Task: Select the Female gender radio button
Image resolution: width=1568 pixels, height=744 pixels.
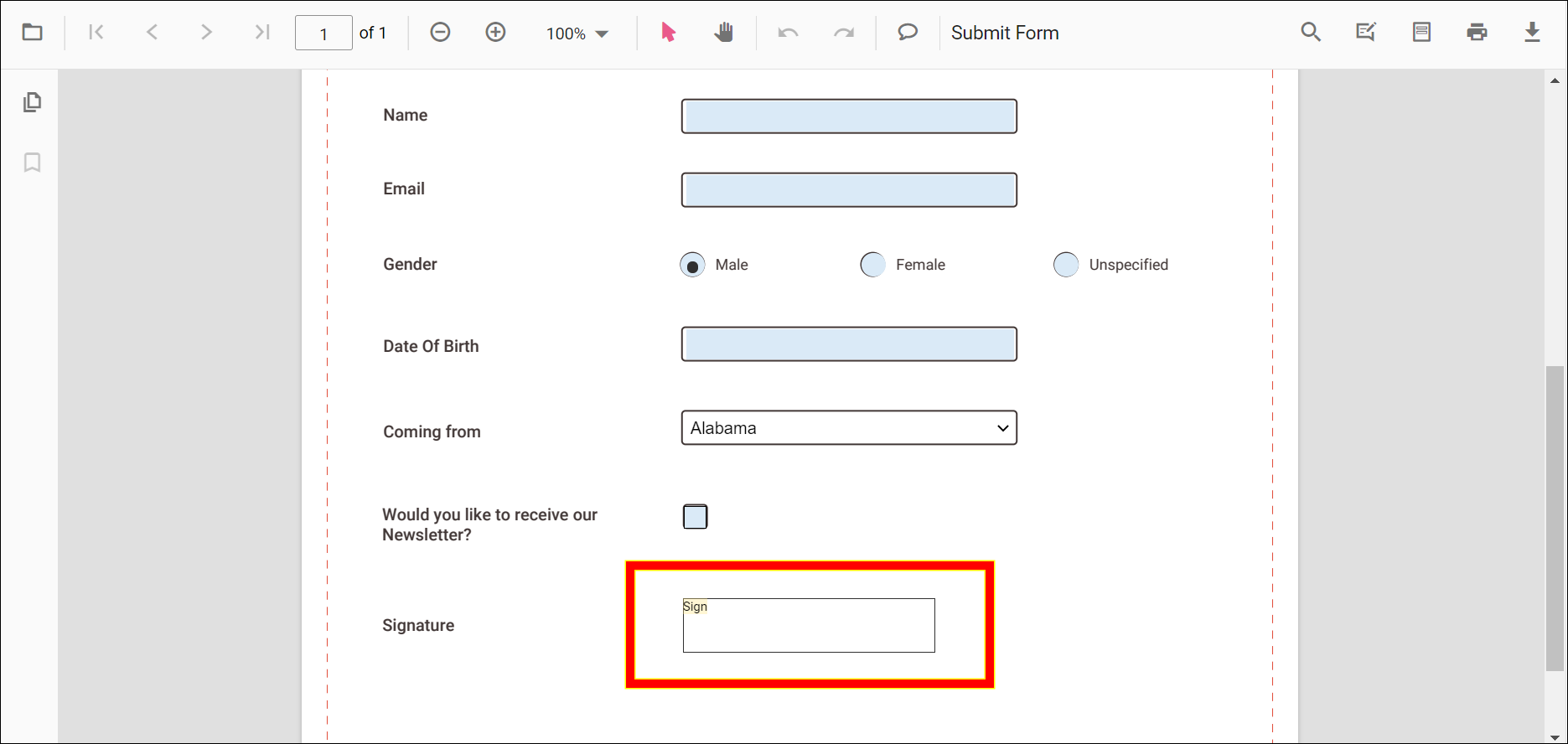Action: coord(872,265)
